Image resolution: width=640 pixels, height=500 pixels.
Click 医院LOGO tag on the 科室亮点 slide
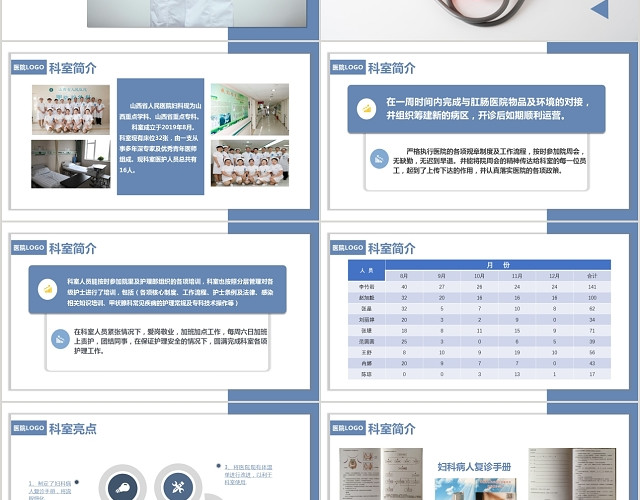point(29,428)
